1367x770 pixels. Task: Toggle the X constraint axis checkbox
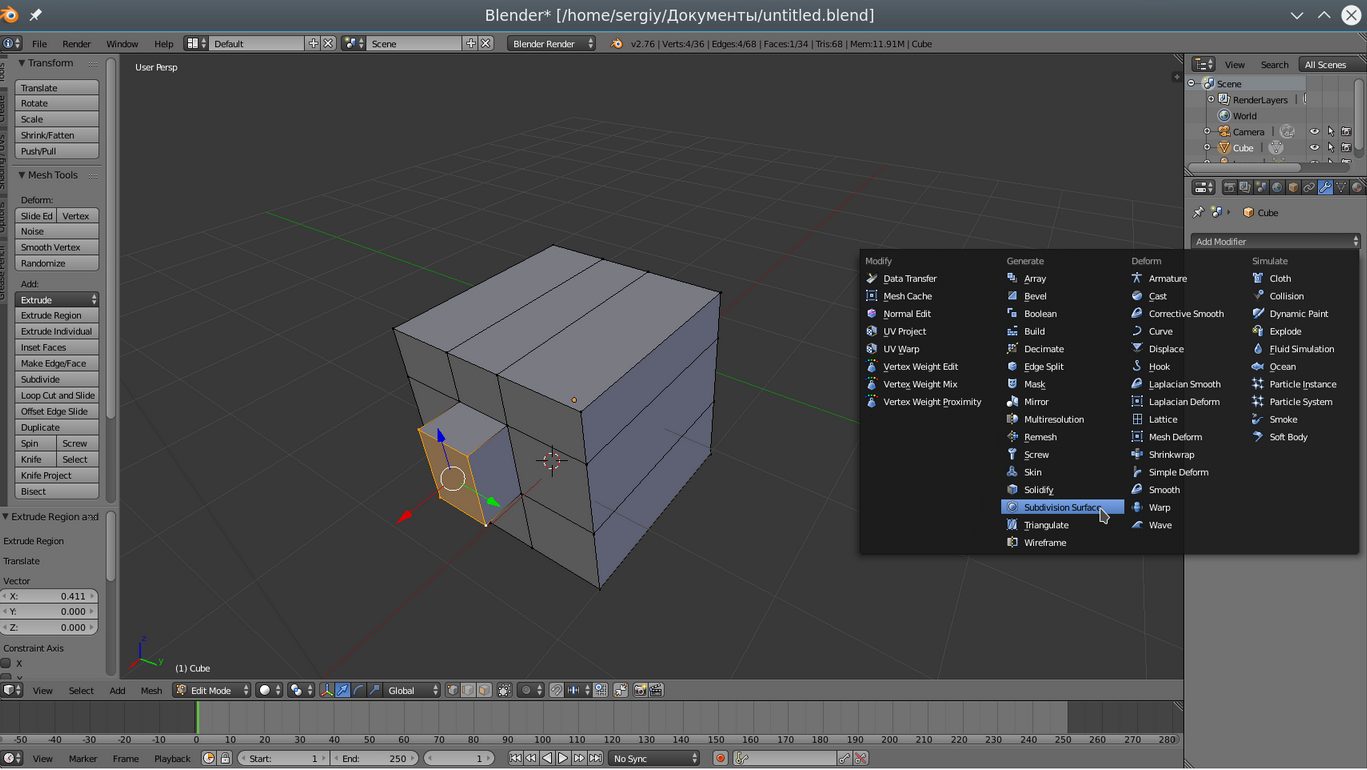click(x=6, y=664)
